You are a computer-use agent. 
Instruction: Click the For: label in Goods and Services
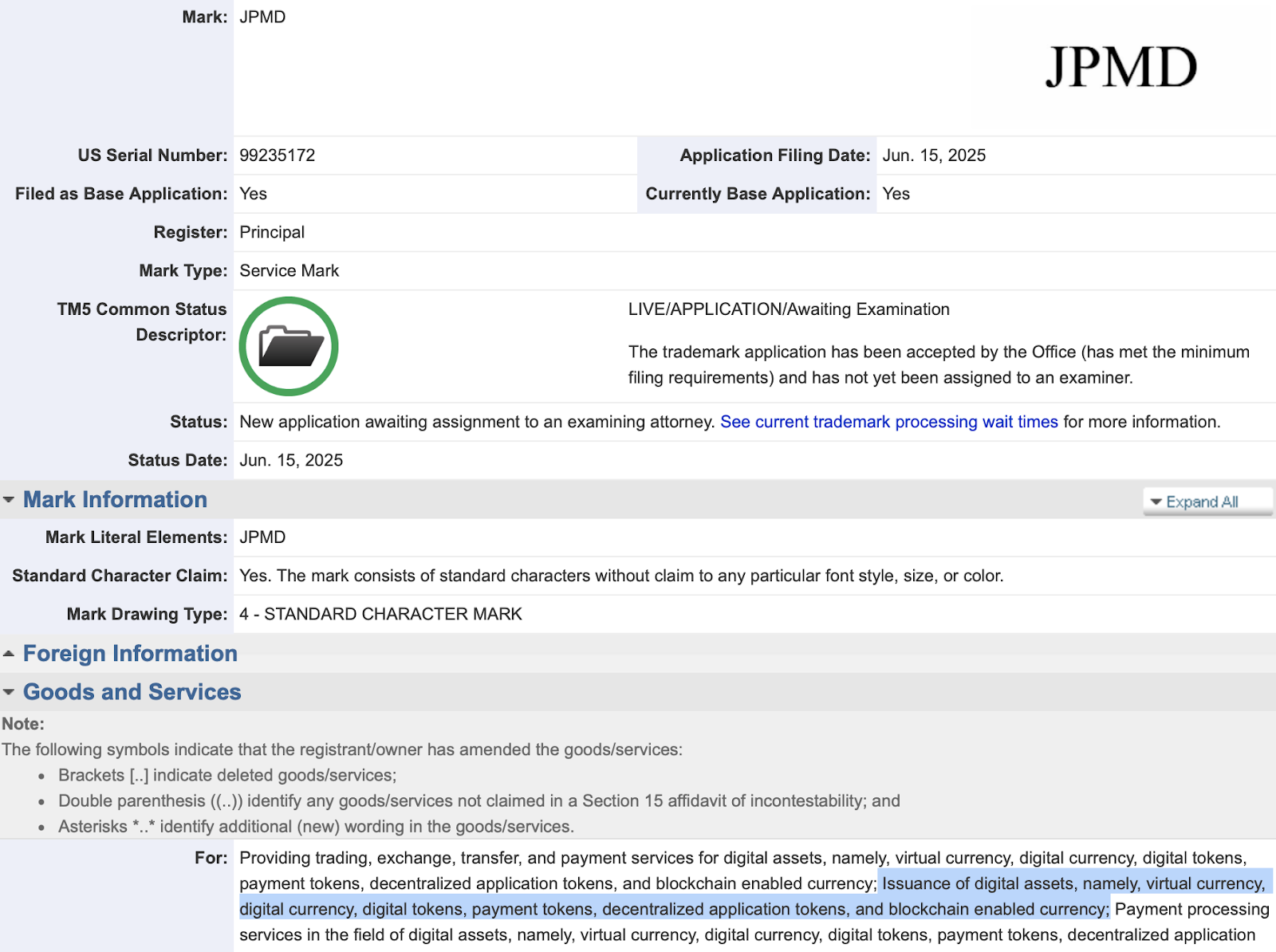point(211,858)
